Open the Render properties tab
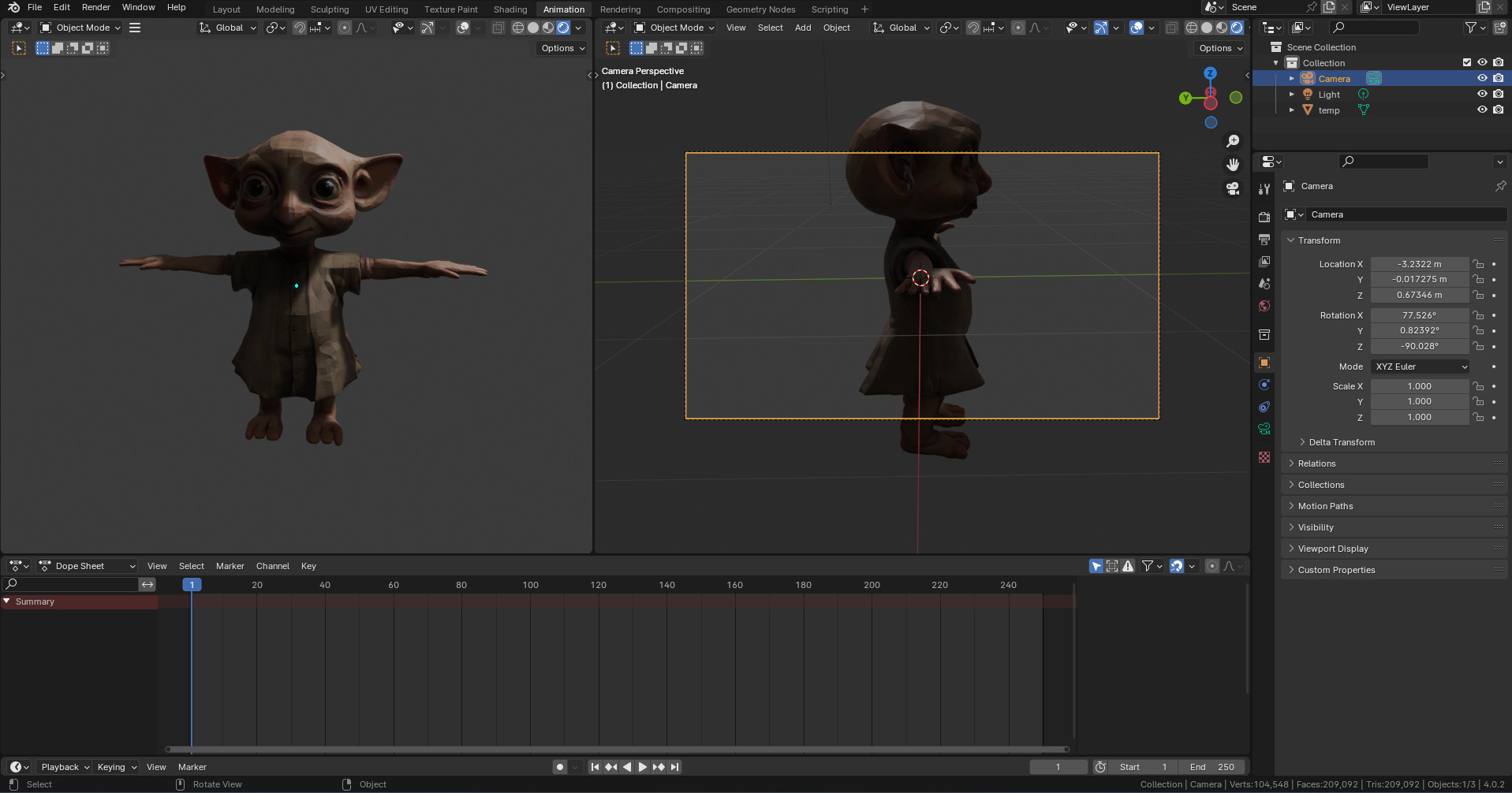The width and height of the screenshot is (1512, 793). (x=1264, y=218)
